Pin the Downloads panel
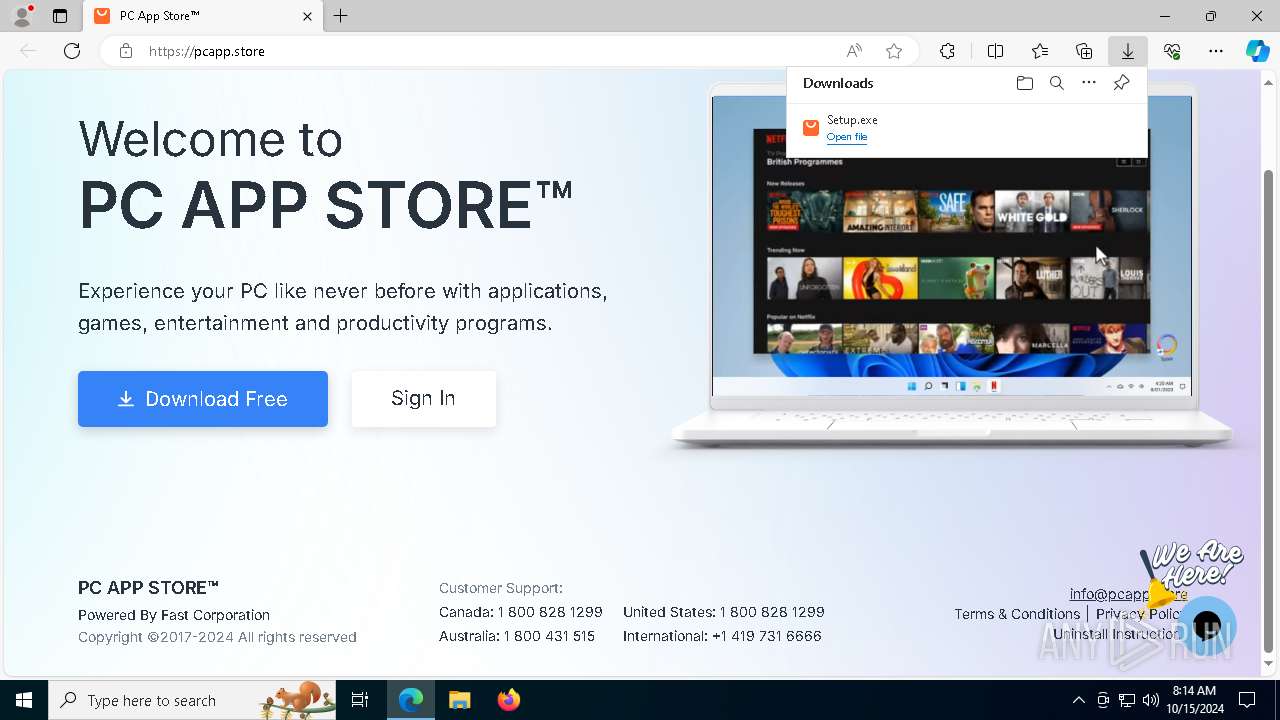The image size is (1280, 720). (1121, 83)
